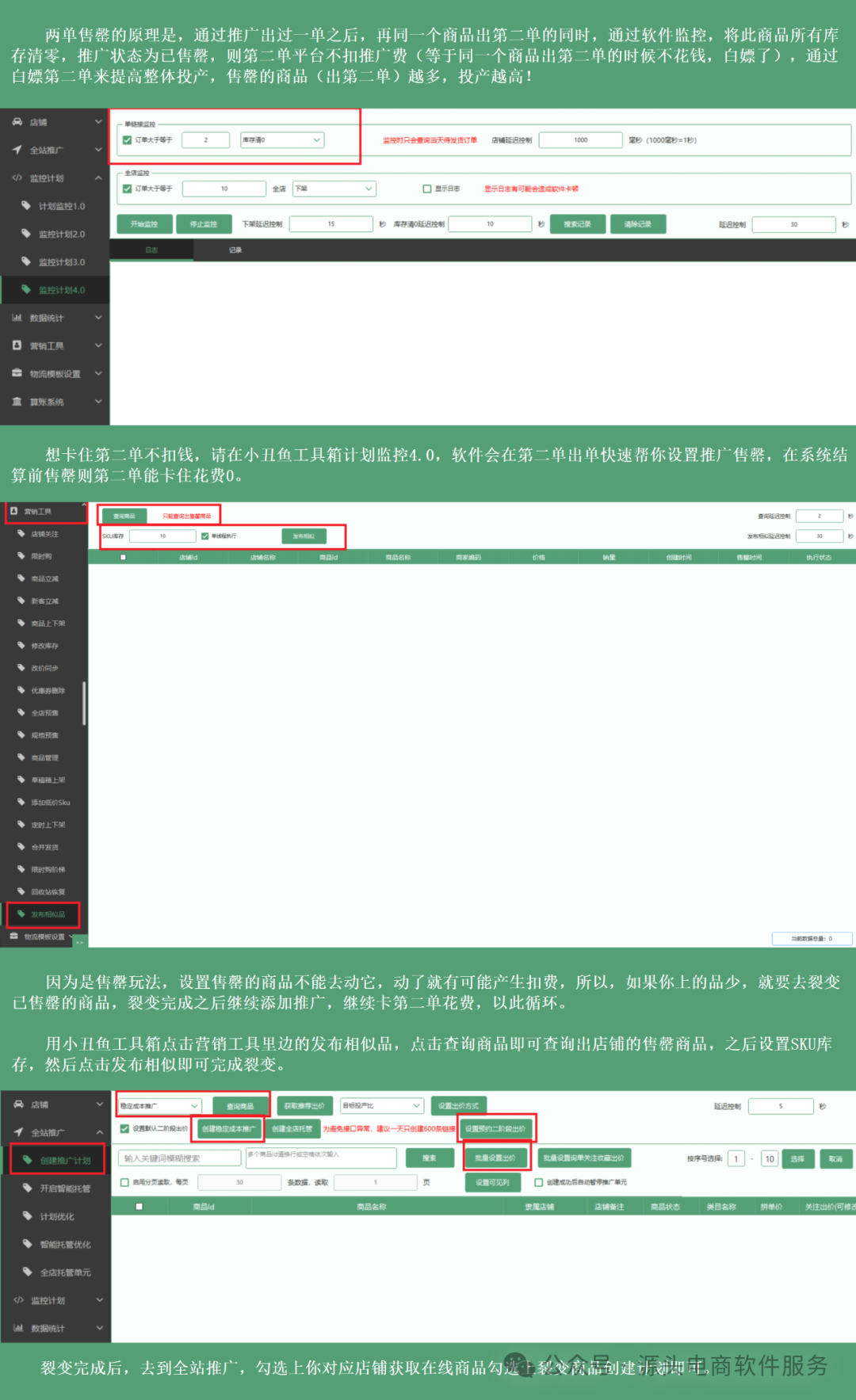Open the 商品管理 menu item
Image resolution: width=856 pixels, height=1400 pixels.
point(44,757)
